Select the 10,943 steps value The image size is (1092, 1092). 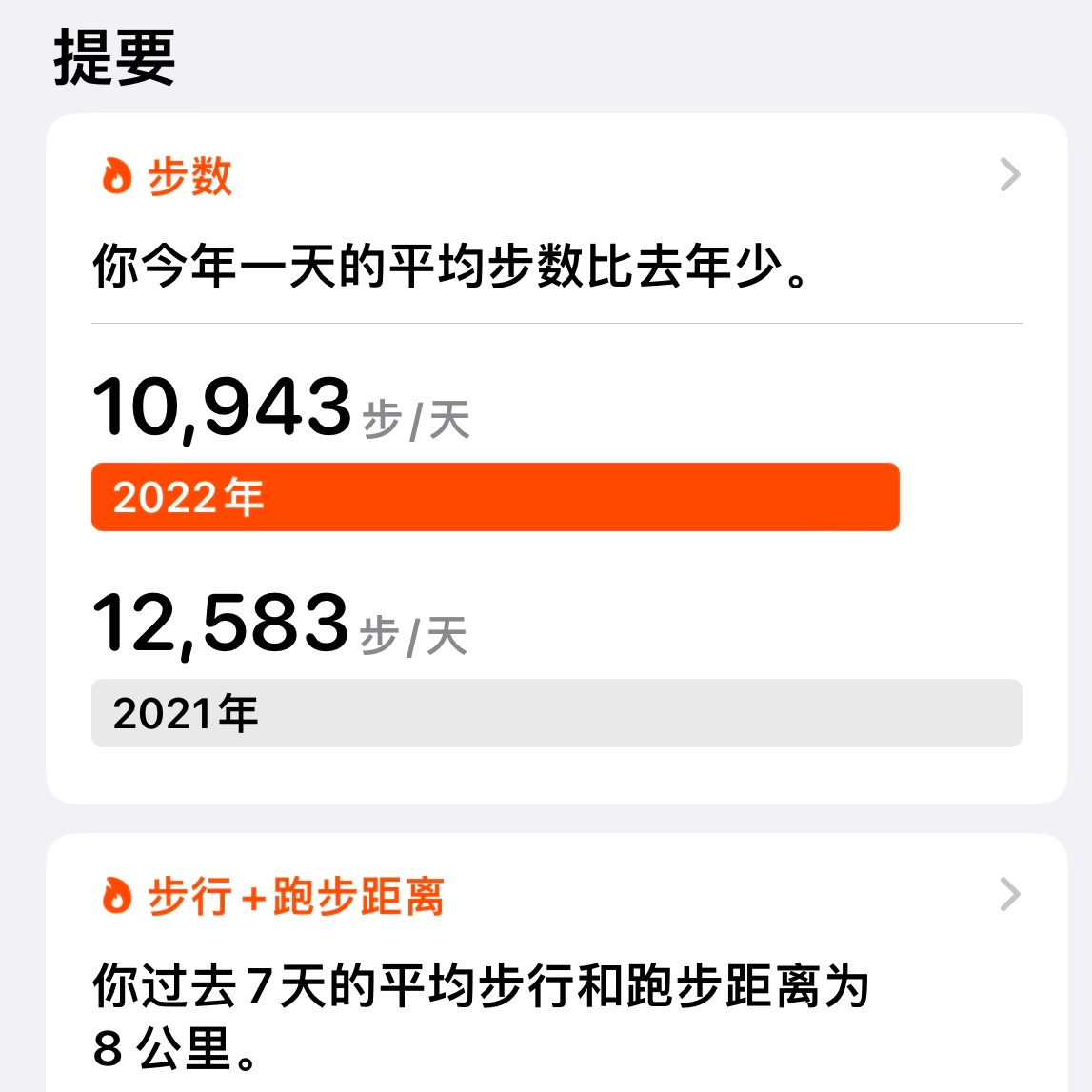click(x=222, y=407)
